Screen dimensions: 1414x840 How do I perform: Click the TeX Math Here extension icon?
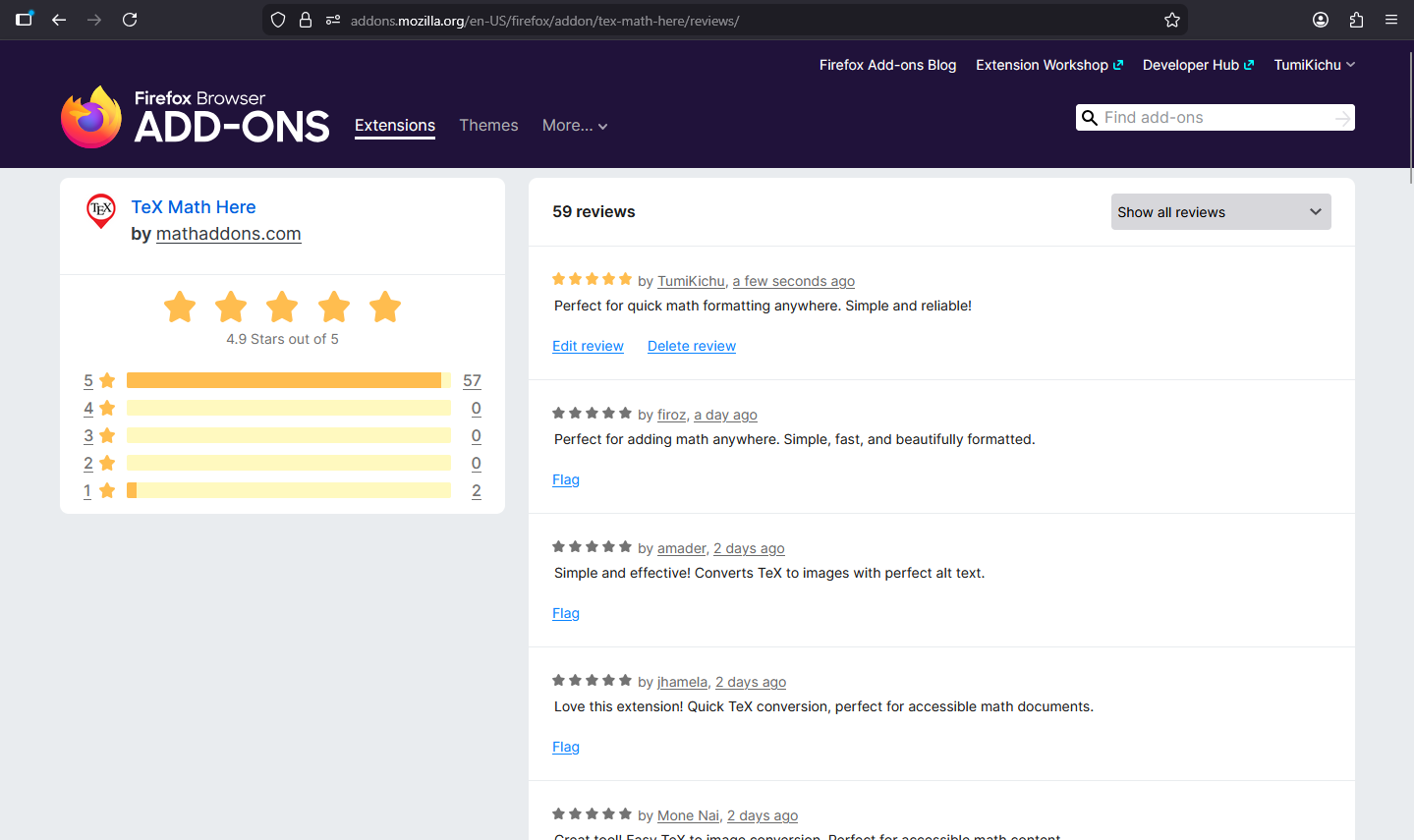101,210
